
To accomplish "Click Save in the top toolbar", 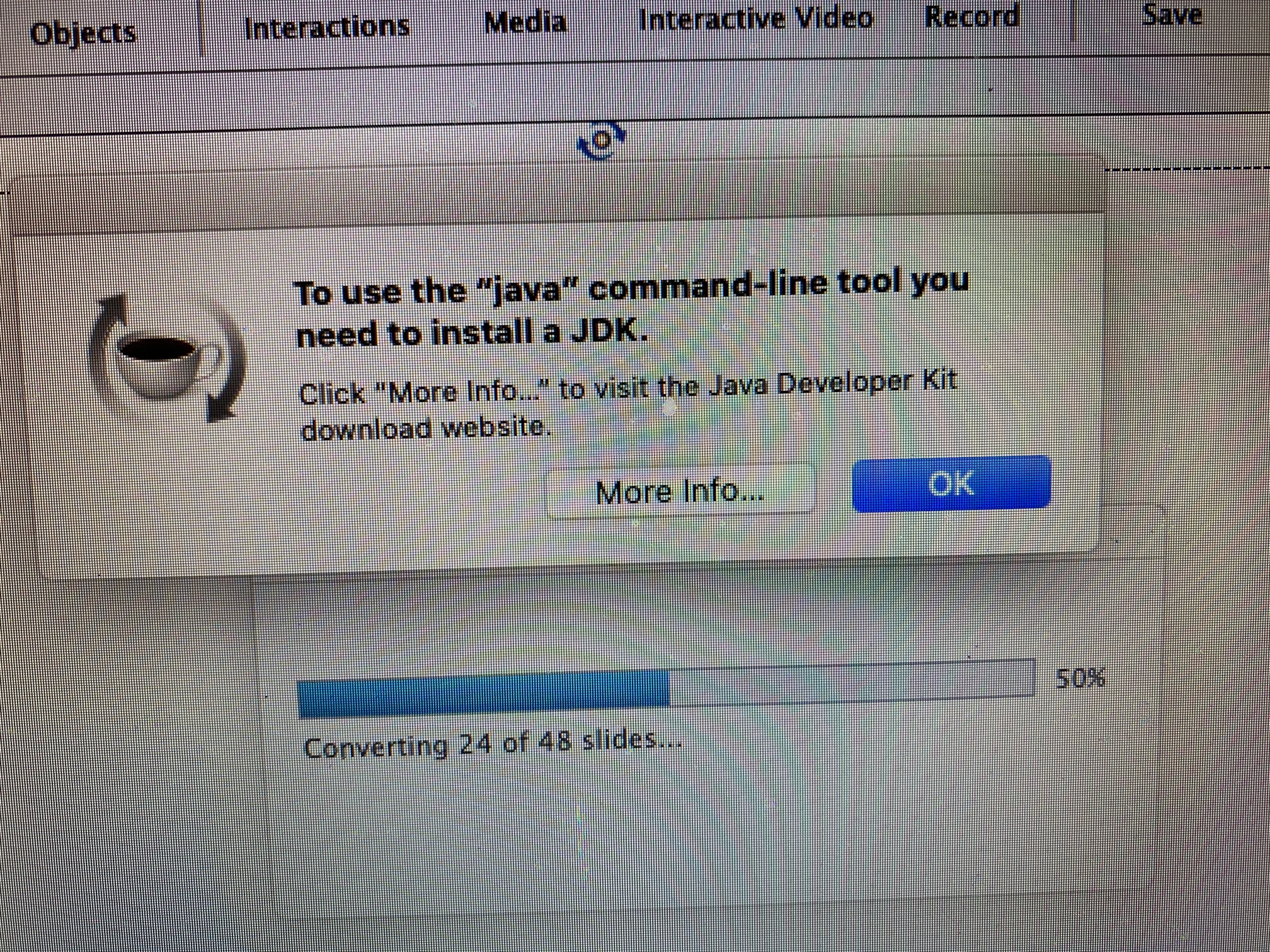I will click(x=1172, y=14).
